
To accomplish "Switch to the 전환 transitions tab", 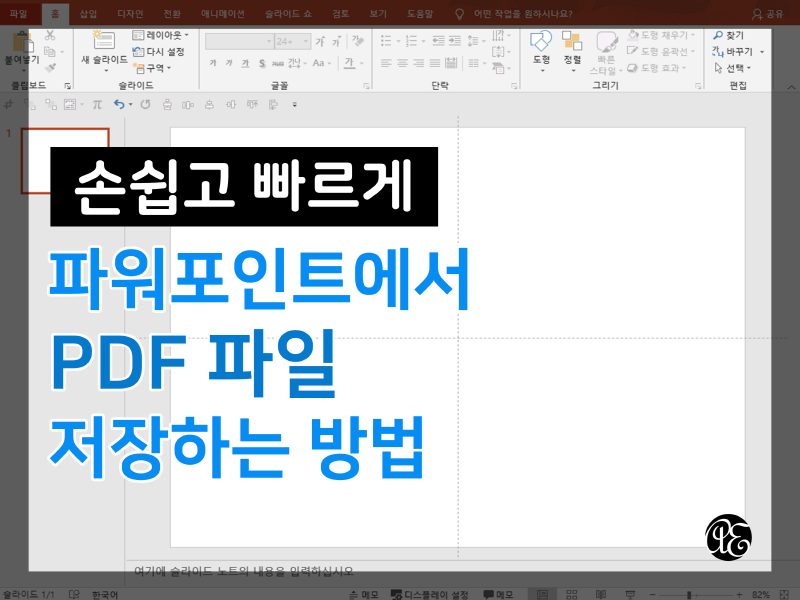I will (172, 13).
